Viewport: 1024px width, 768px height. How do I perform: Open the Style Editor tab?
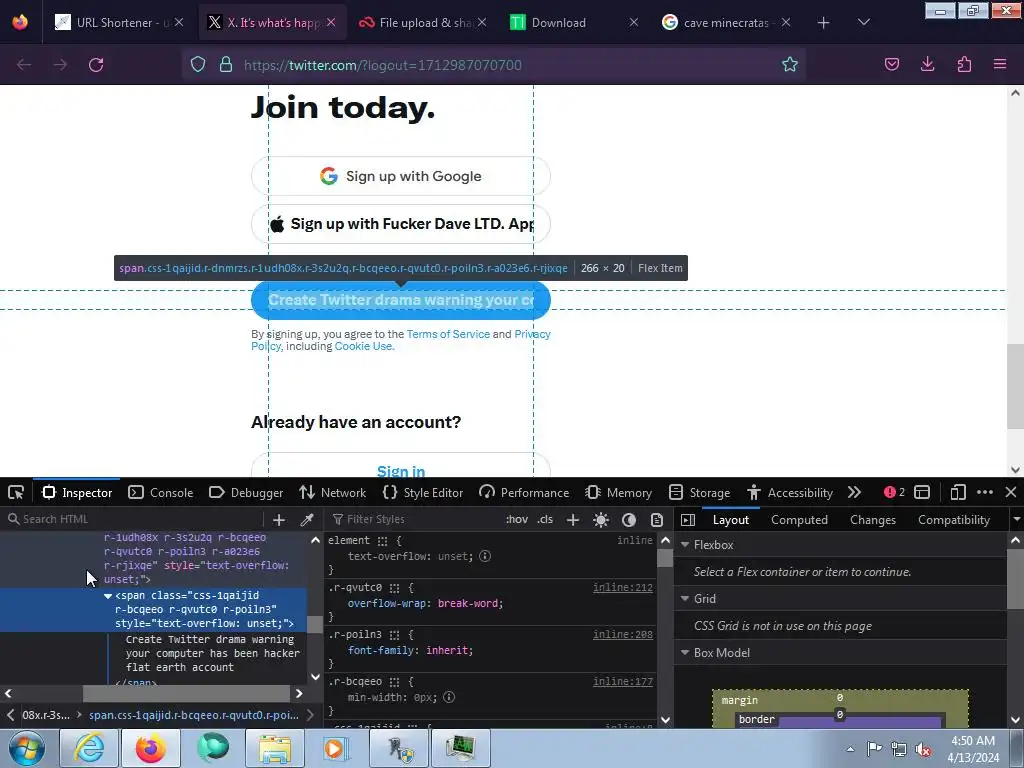pyautogui.click(x=423, y=492)
